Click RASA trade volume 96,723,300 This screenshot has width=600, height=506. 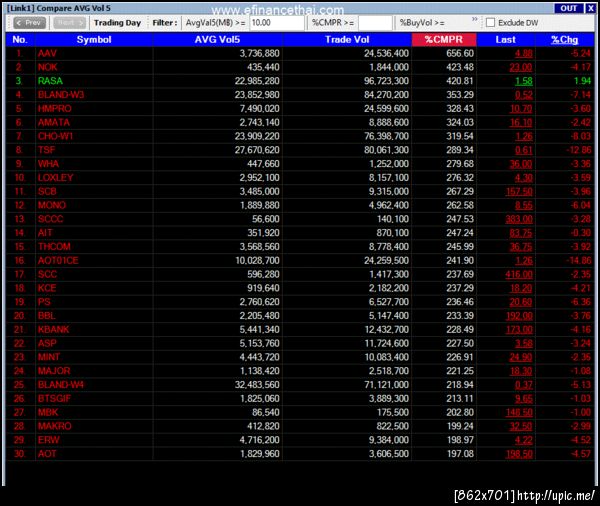[386, 81]
